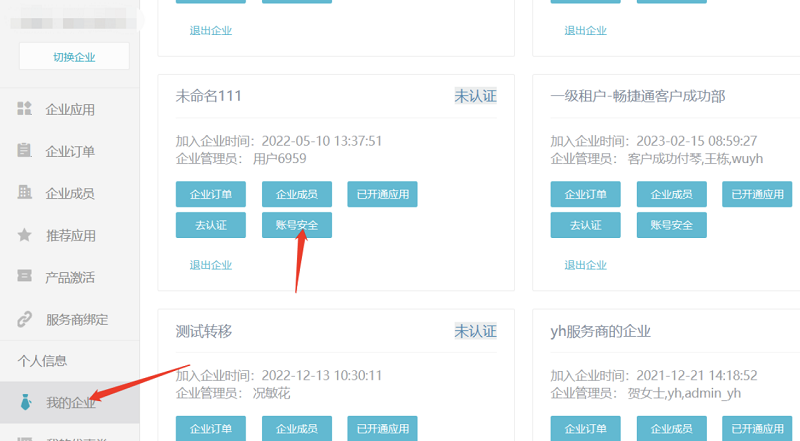View 已开通应用 for yh服务商的企业

(x=757, y=428)
